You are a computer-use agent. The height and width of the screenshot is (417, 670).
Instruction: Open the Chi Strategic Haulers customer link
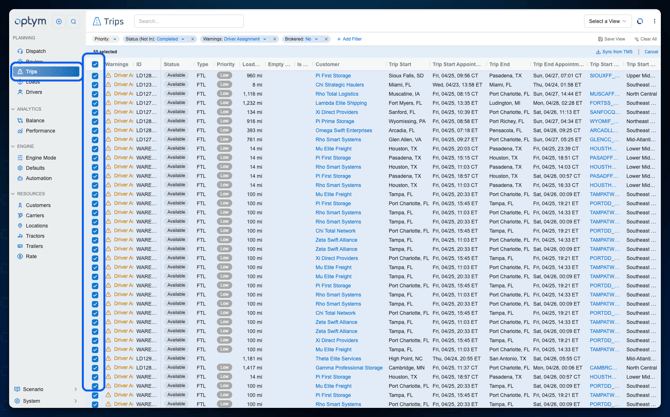pos(340,85)
